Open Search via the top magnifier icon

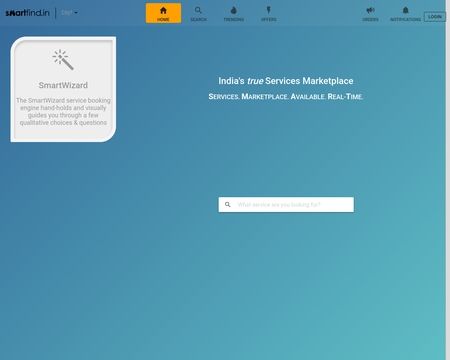pyautogui.click(x=198, y=10)
